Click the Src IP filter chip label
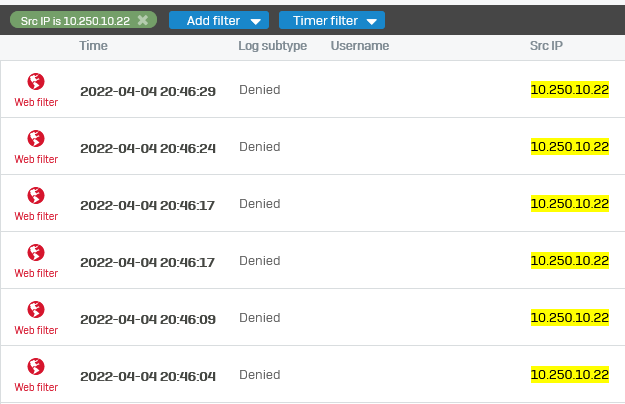The image size is (625, 404). (x=75, y=21)
